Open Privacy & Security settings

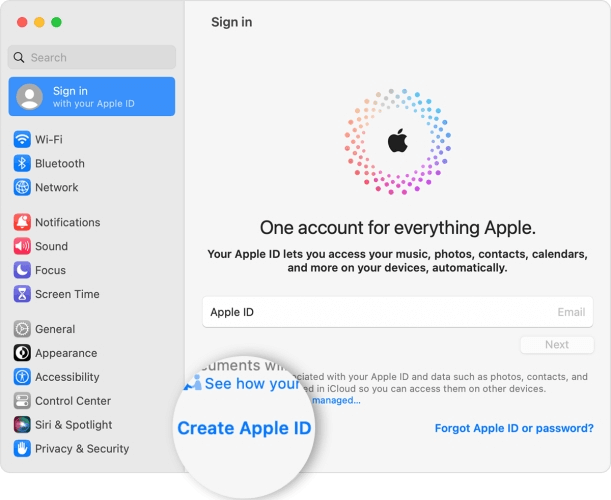pyautogui.click(x=81, y=449)
